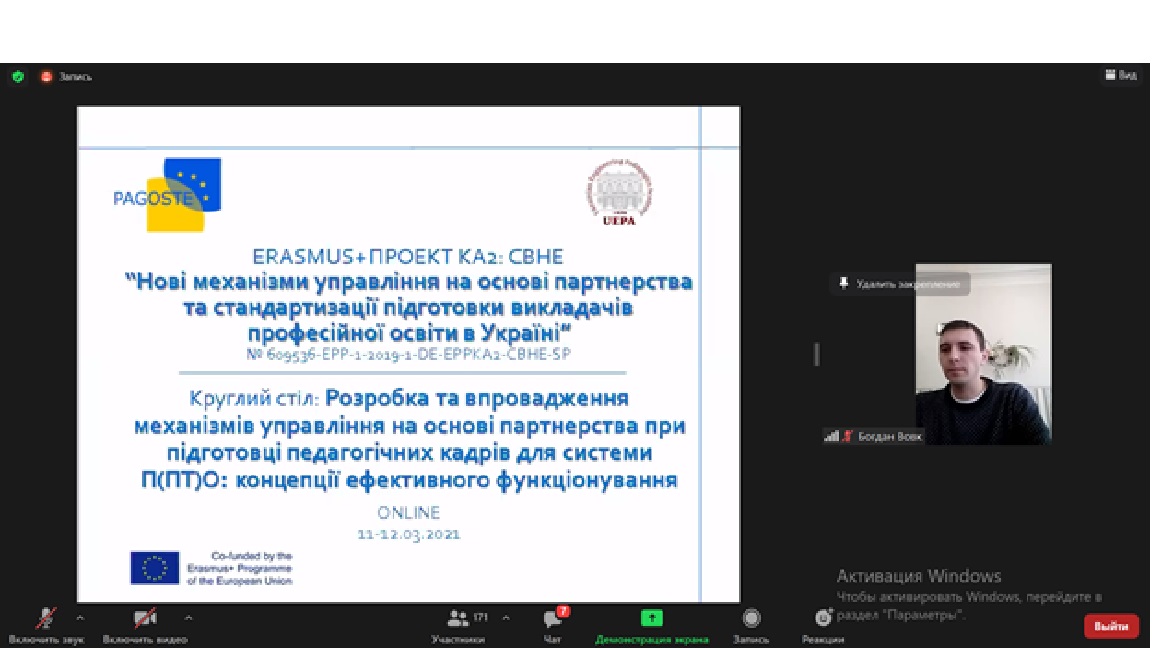Expand video options arrow beside camera
Viewport: 1152px width, 648px height.
click(x=188, y=618)
